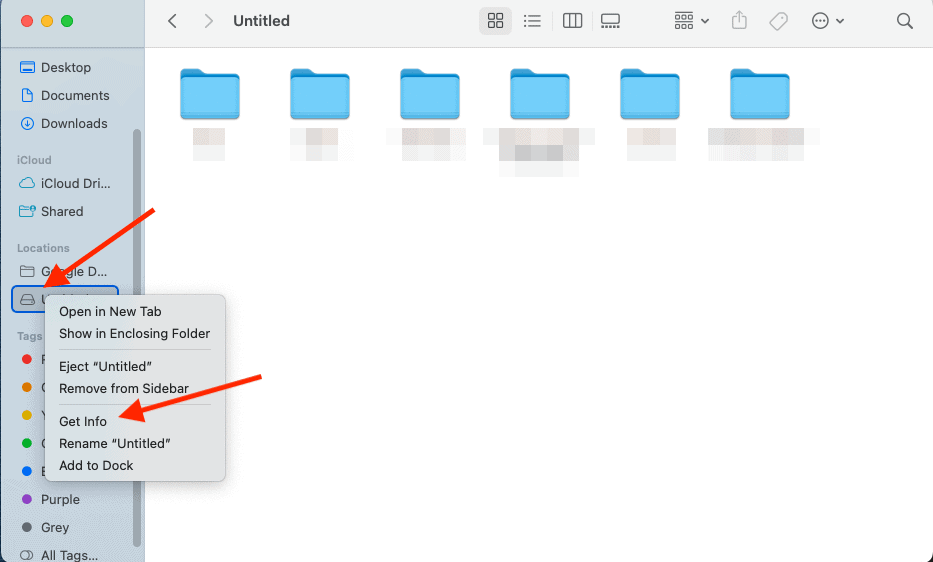Screen dimensions: 933x562
Task: Open Downloads in the sidebar
Action: pyautogui.click(x=73, y=123)
